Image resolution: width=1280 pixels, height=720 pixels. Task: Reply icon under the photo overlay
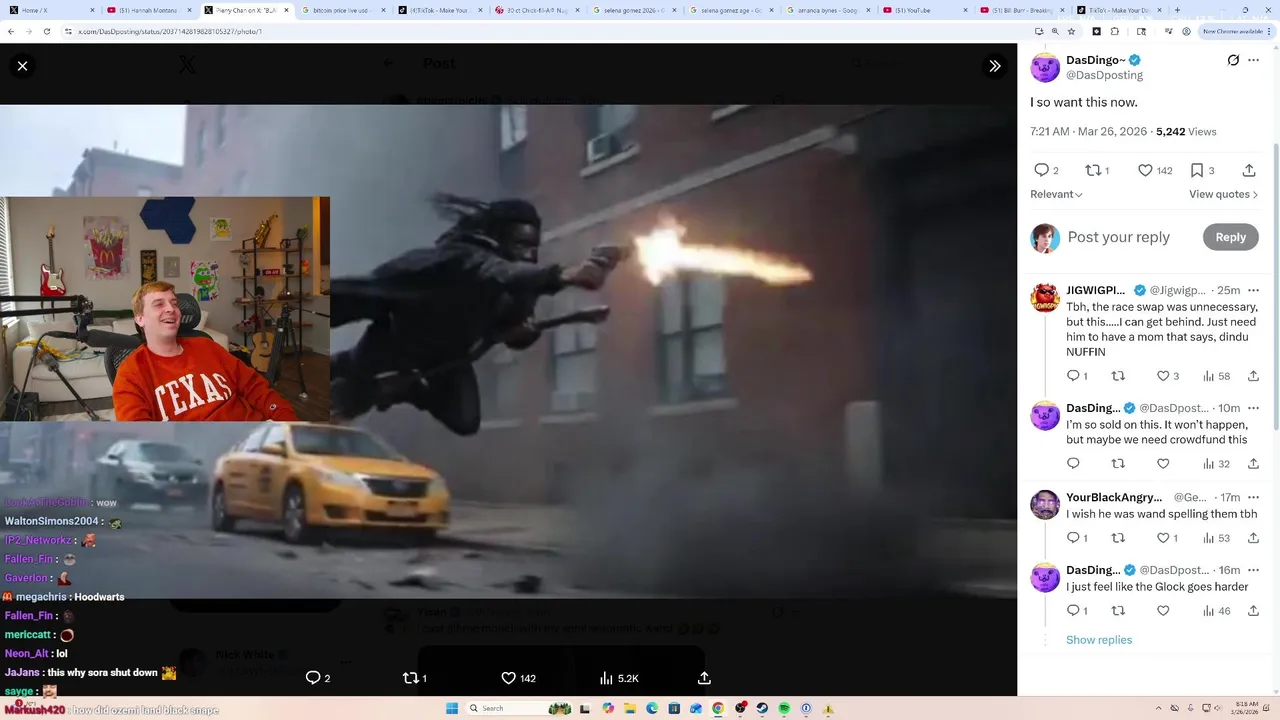pos(318,678)
